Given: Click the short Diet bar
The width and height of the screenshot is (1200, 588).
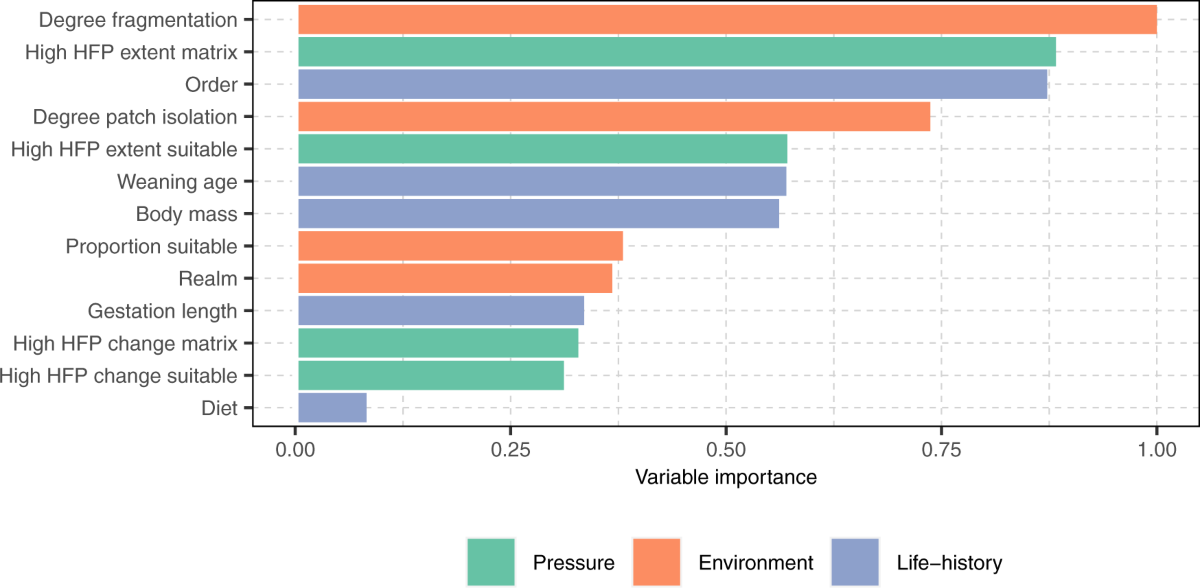Looking at the screenshot, I should [332, 408].
